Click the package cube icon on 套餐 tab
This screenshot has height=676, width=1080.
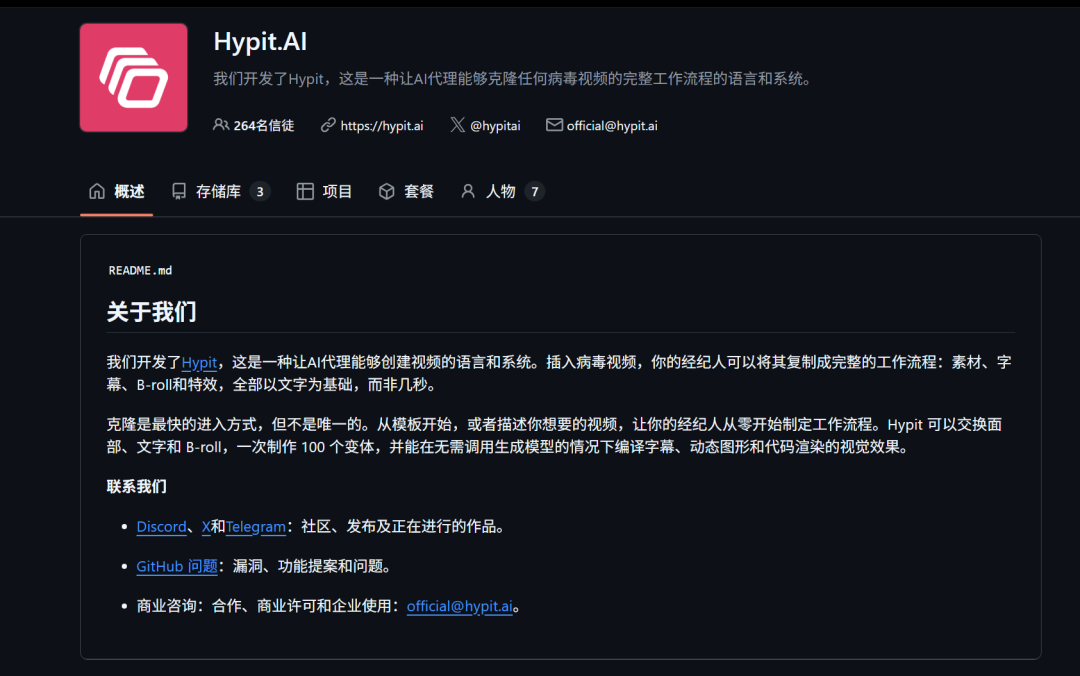click(x=386, y=191)
